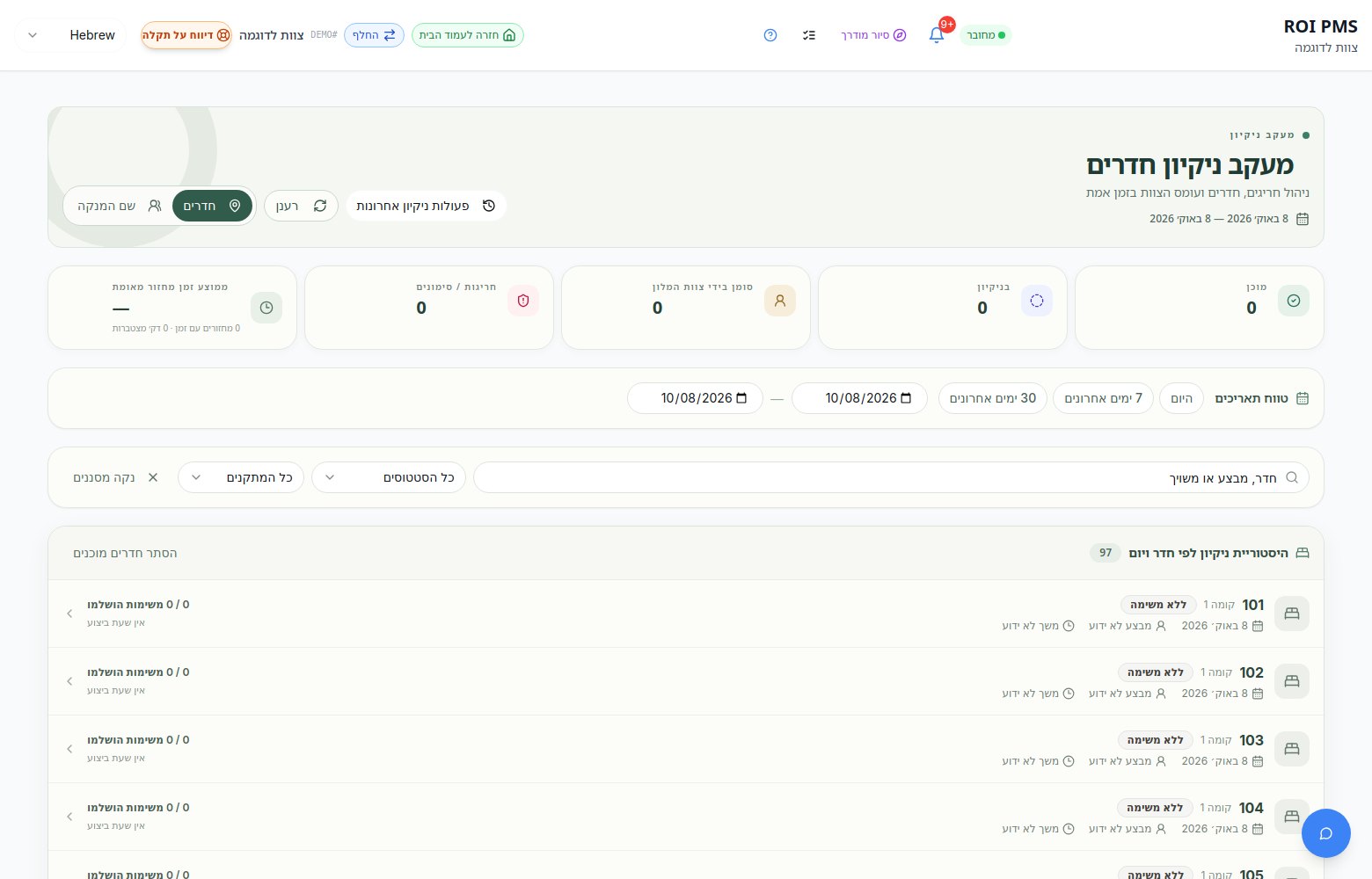This screenshot has width=1372, height=879.
Task: Open the checklist tasks icon
Action: pos(809,35)
